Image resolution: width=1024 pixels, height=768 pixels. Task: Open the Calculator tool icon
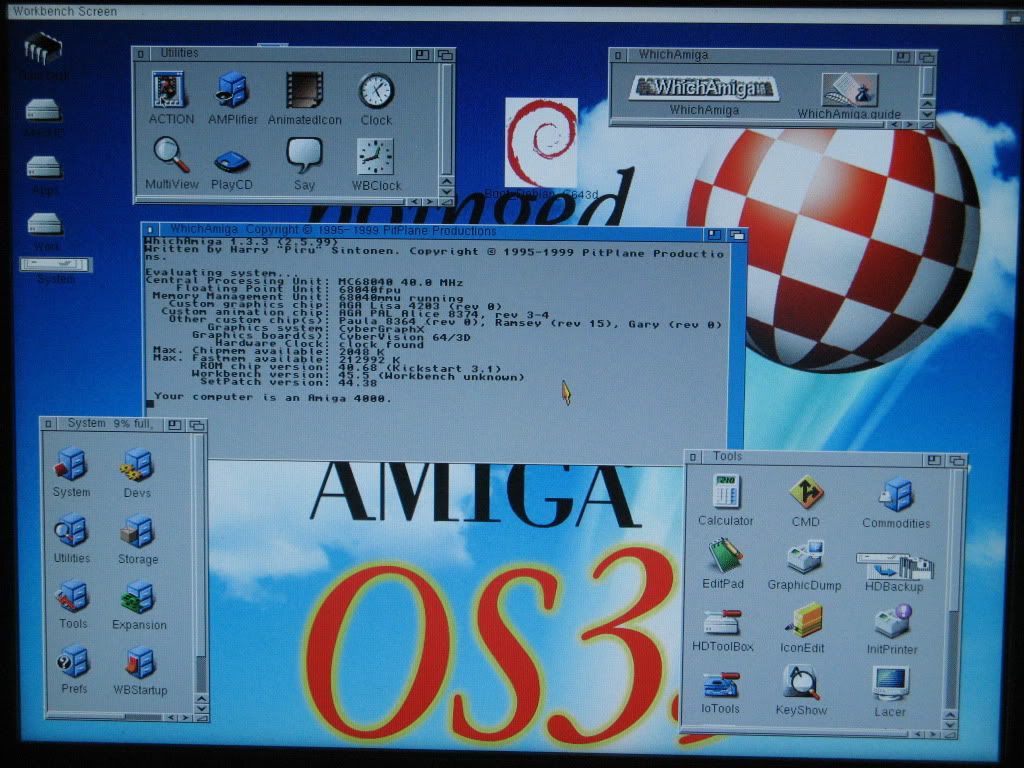pos(725,492)
